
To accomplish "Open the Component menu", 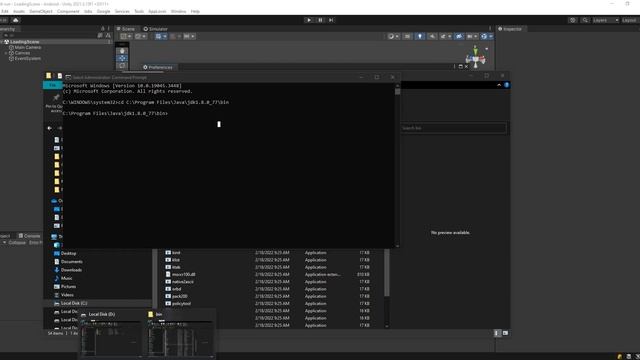I will (68, 11).
